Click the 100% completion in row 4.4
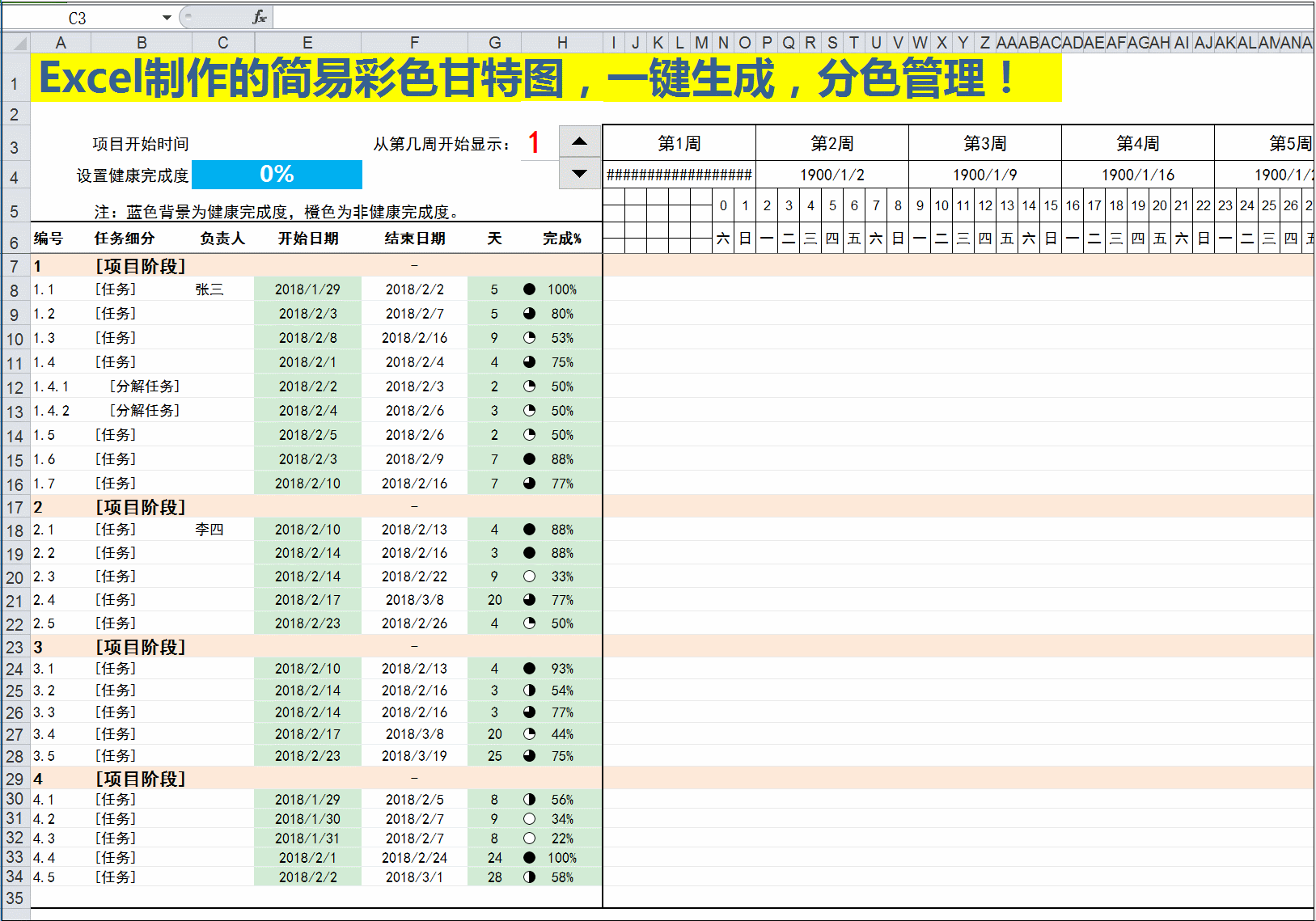This screenshot has width=1316, height=921. [x=562, y=858]
